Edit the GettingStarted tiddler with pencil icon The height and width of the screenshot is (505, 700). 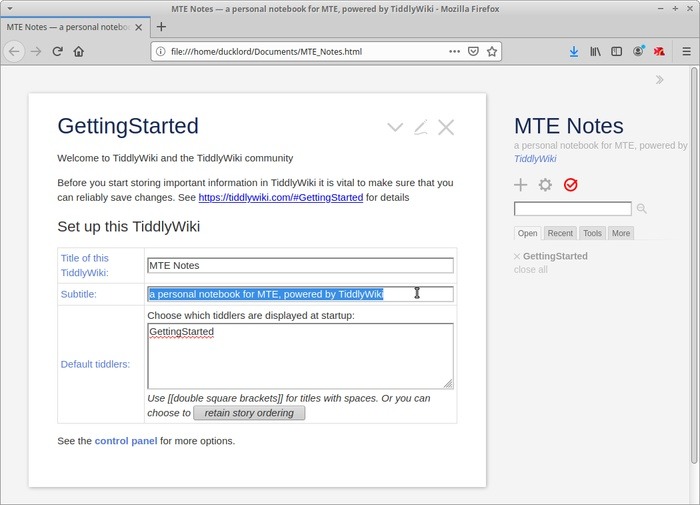(421, 127)
